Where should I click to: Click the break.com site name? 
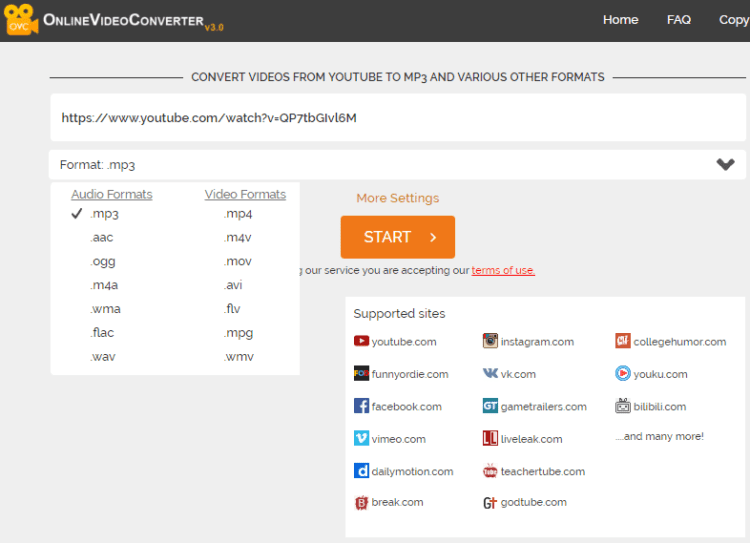pos(397,502)
